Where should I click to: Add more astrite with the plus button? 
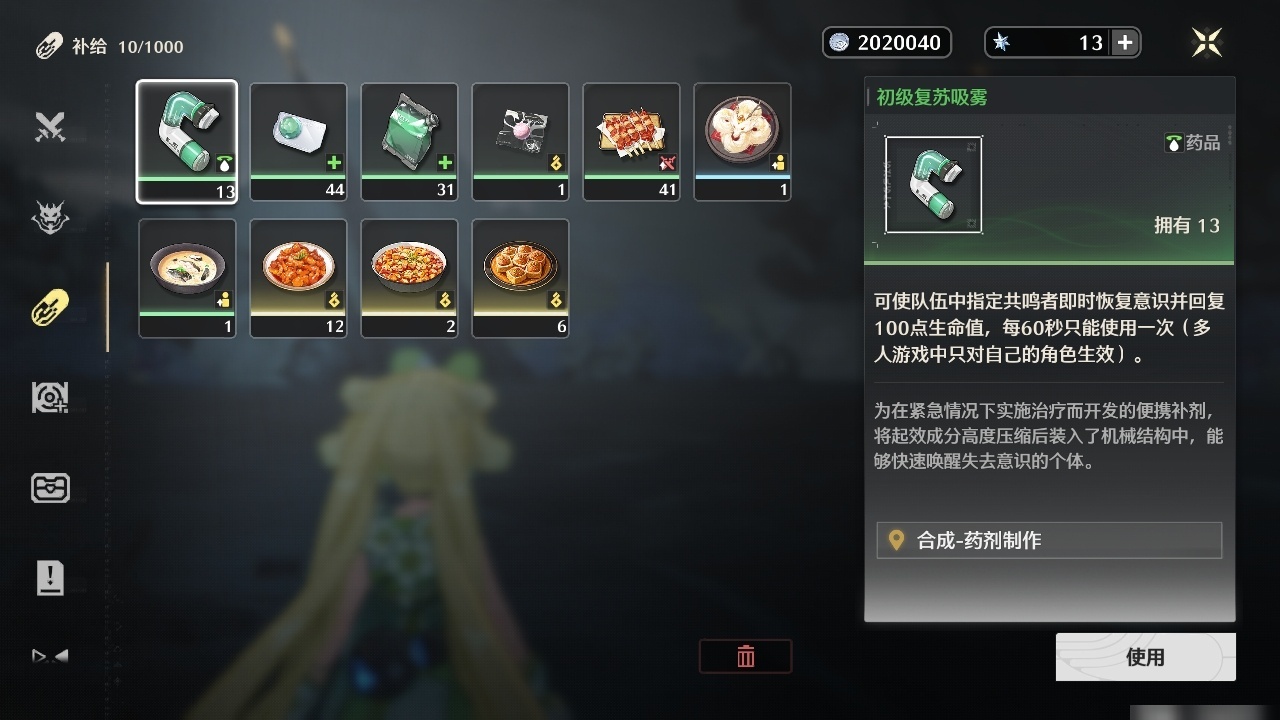1125,42
